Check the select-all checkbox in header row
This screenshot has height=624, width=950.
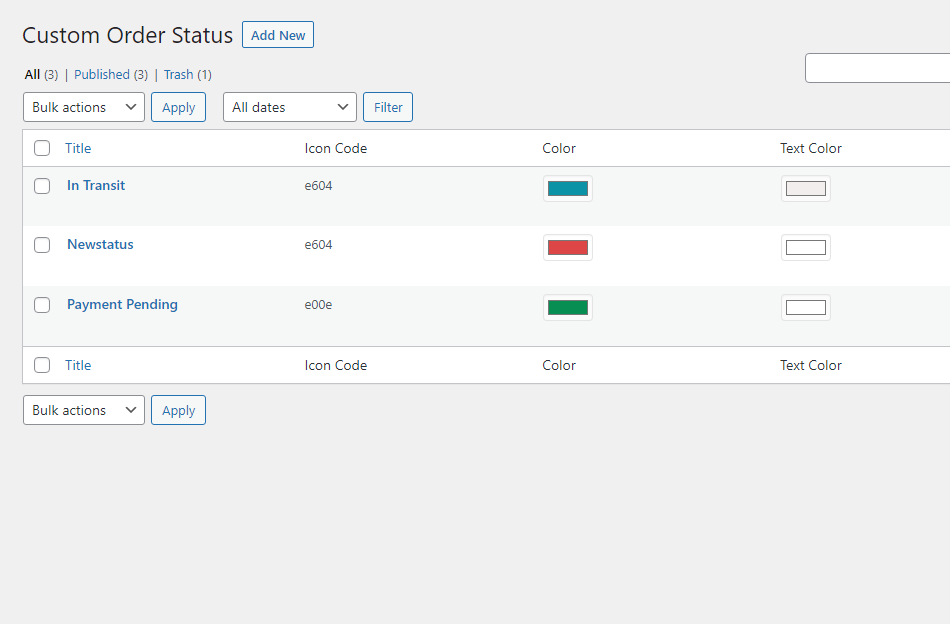click(x=42, y=147)
